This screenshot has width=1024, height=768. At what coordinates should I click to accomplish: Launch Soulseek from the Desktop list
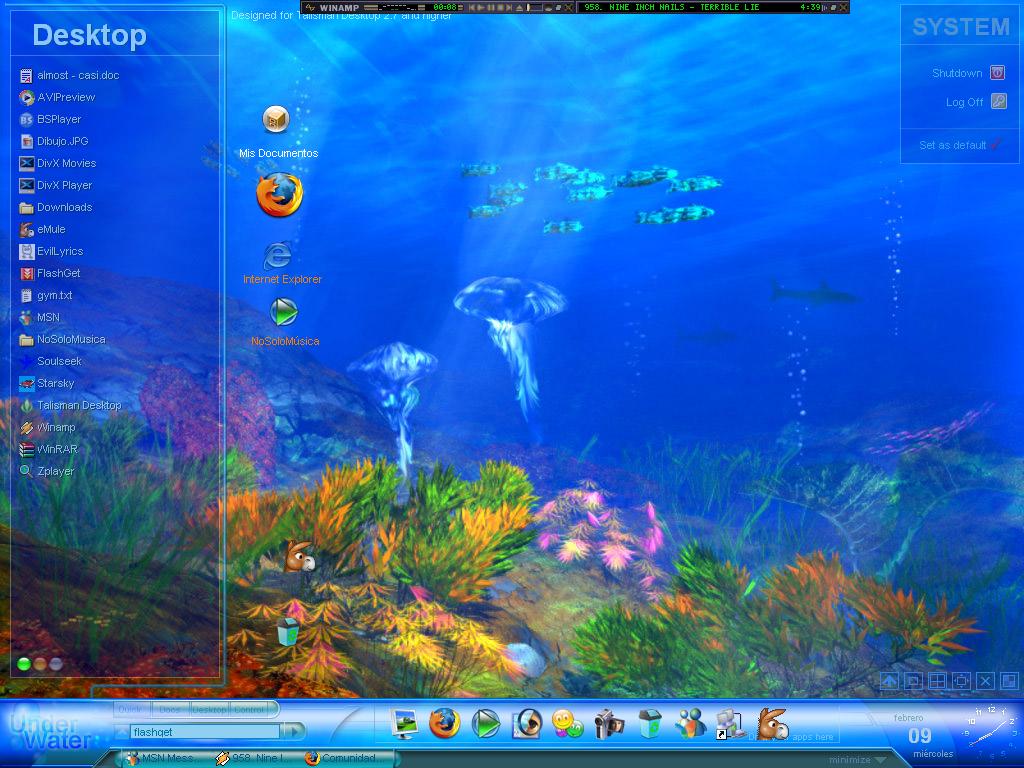click(50, 361)
